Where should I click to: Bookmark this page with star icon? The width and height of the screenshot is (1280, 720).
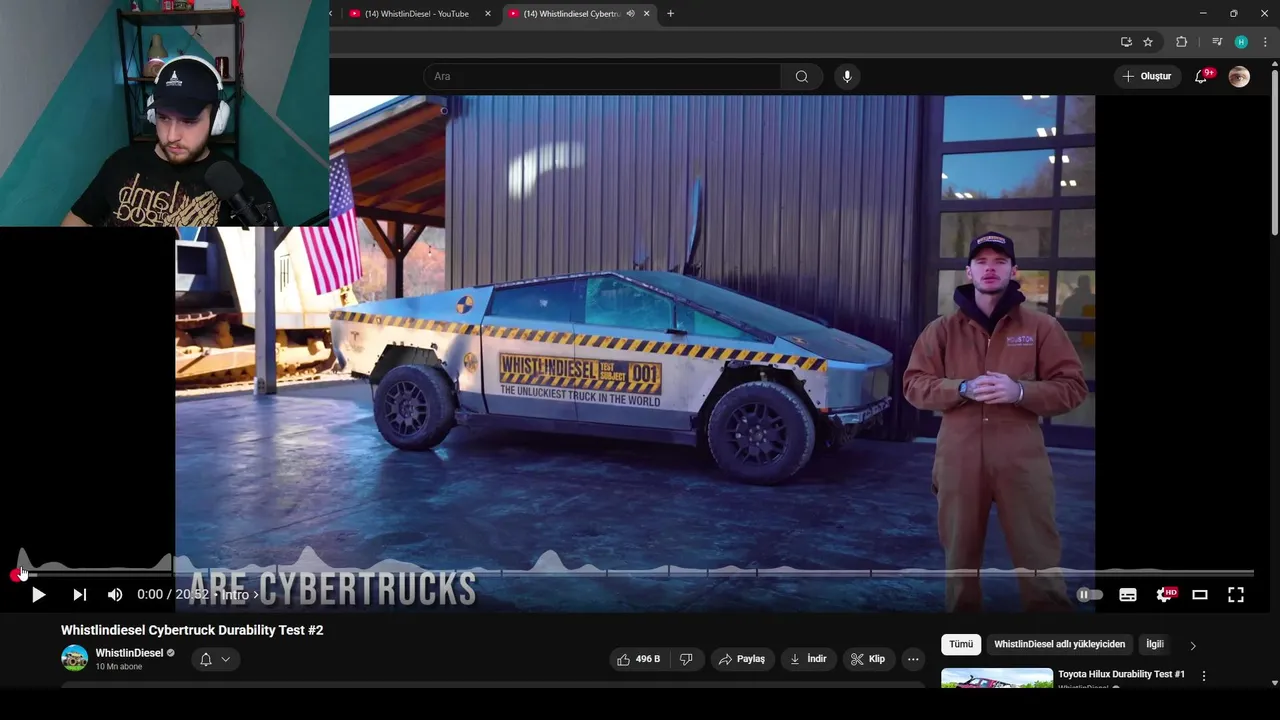click(x=1148, y=42)
